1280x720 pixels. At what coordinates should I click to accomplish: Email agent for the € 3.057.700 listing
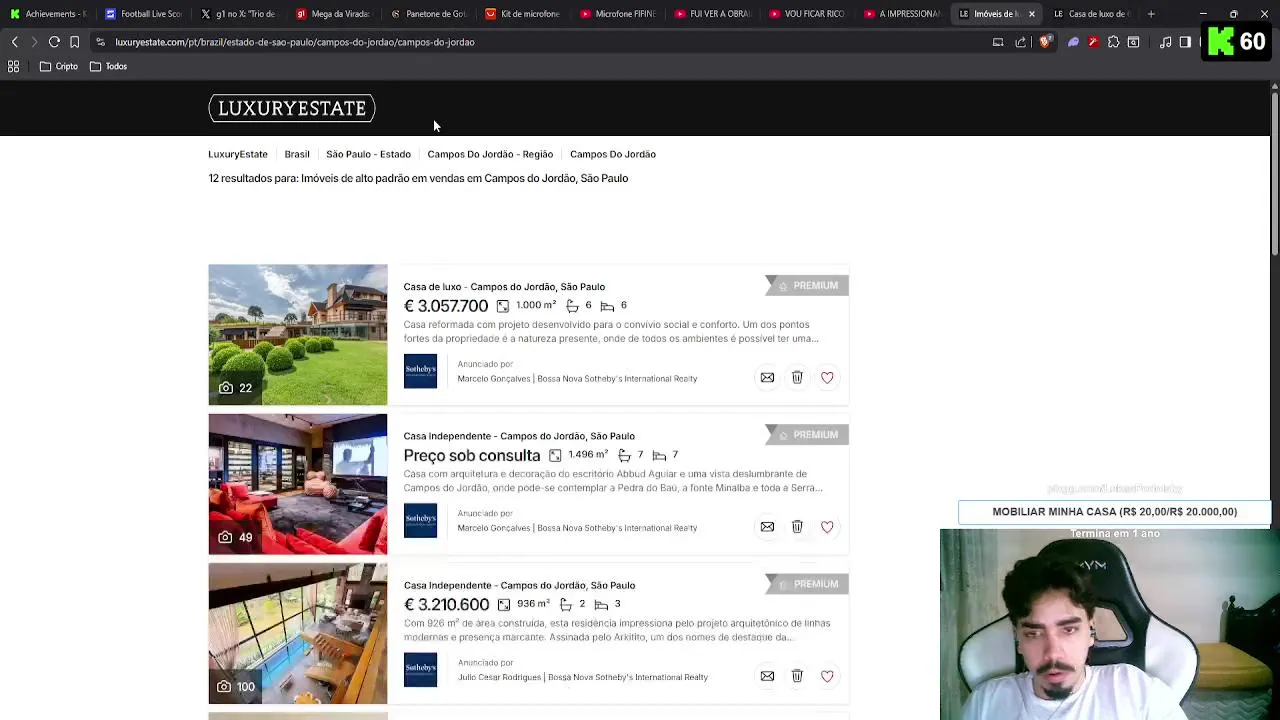coord(767,377)
